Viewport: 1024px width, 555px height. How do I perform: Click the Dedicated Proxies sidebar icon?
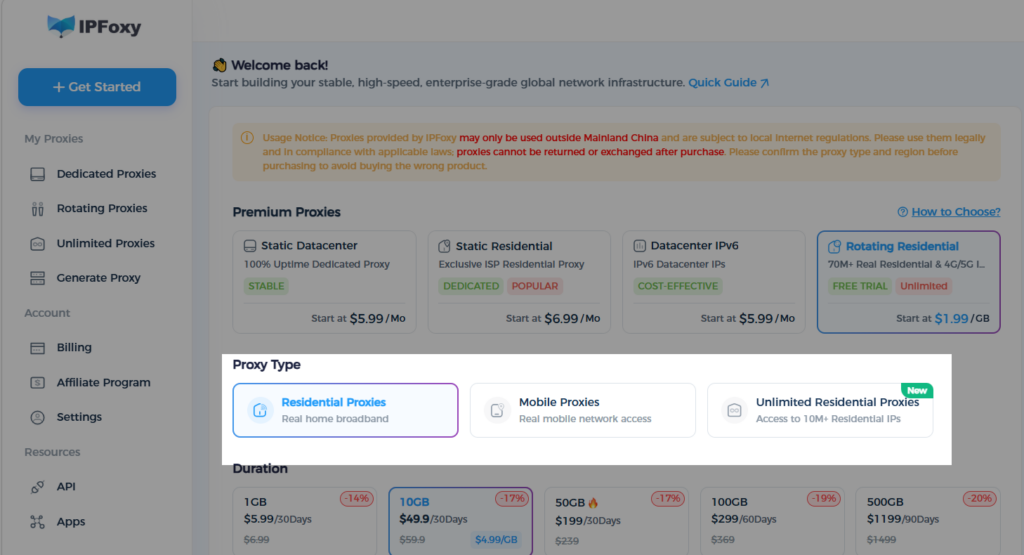tap(38, 174)
